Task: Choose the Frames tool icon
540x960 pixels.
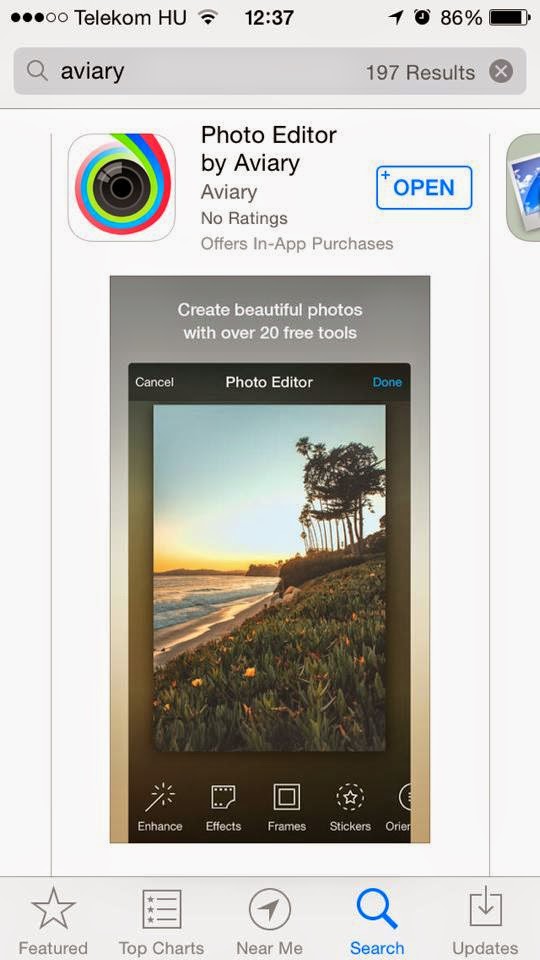Action: coord(287,798)
